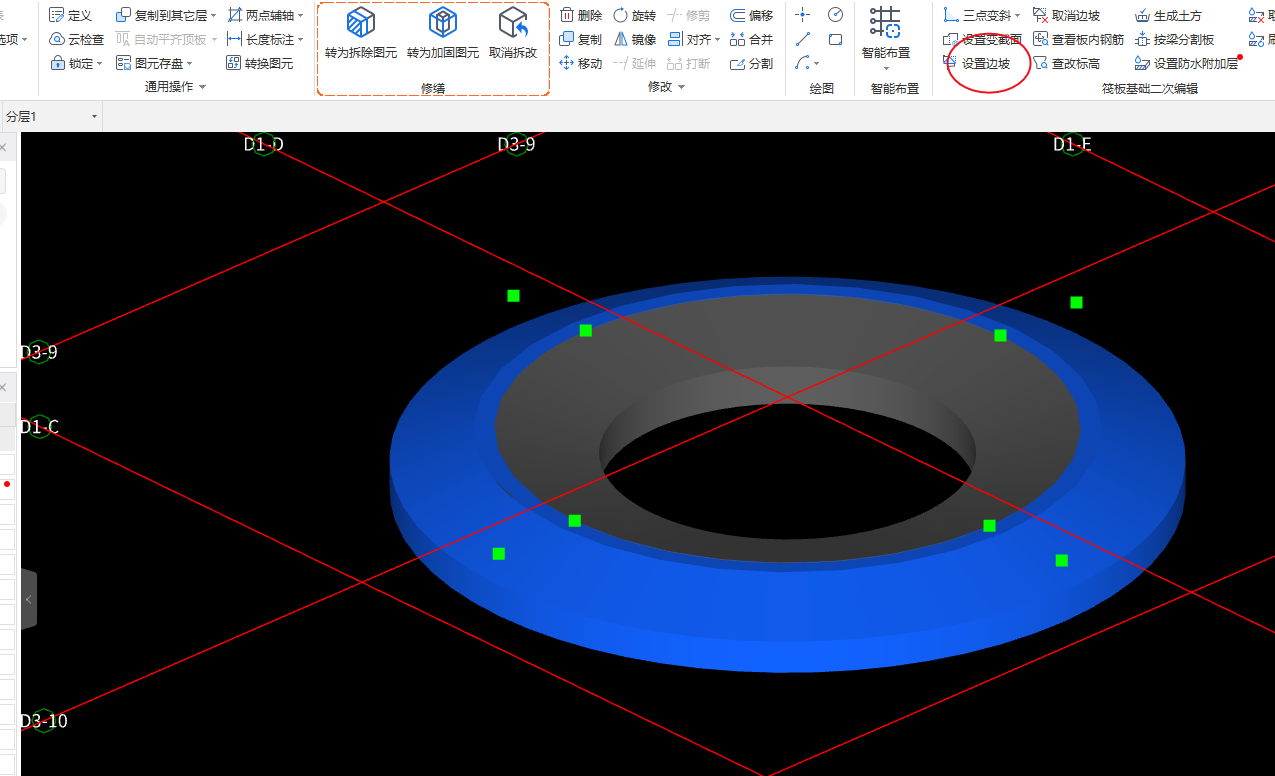Click the 生成土方 earthwork icon
Viewport: 1275px width, 776px height.
click(1169, 15)
